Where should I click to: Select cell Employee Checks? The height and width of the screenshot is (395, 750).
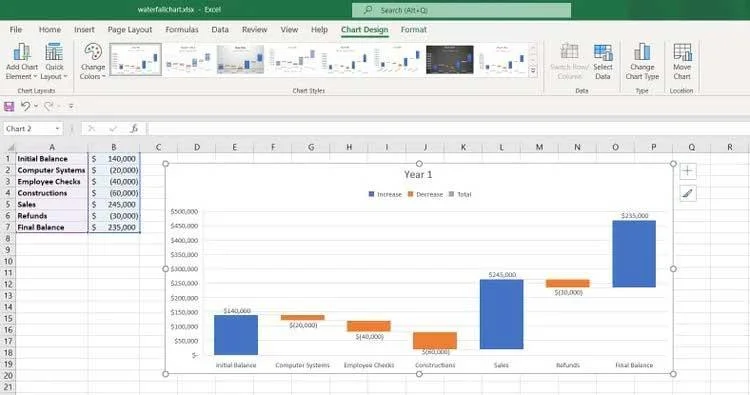(52, 181)
